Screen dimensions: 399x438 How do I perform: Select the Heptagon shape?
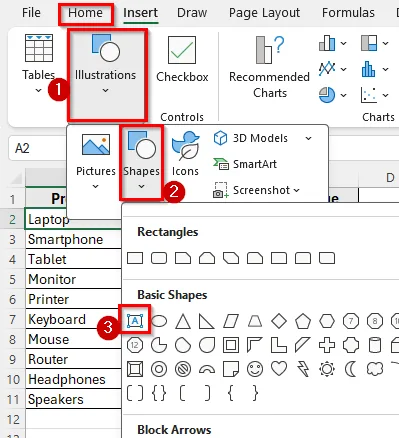tap(351, 321)
